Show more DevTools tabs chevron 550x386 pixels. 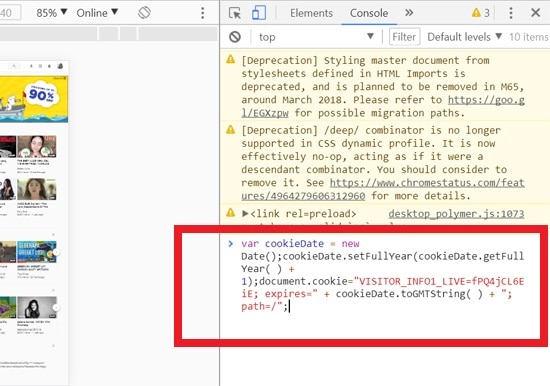pos(409,13)
